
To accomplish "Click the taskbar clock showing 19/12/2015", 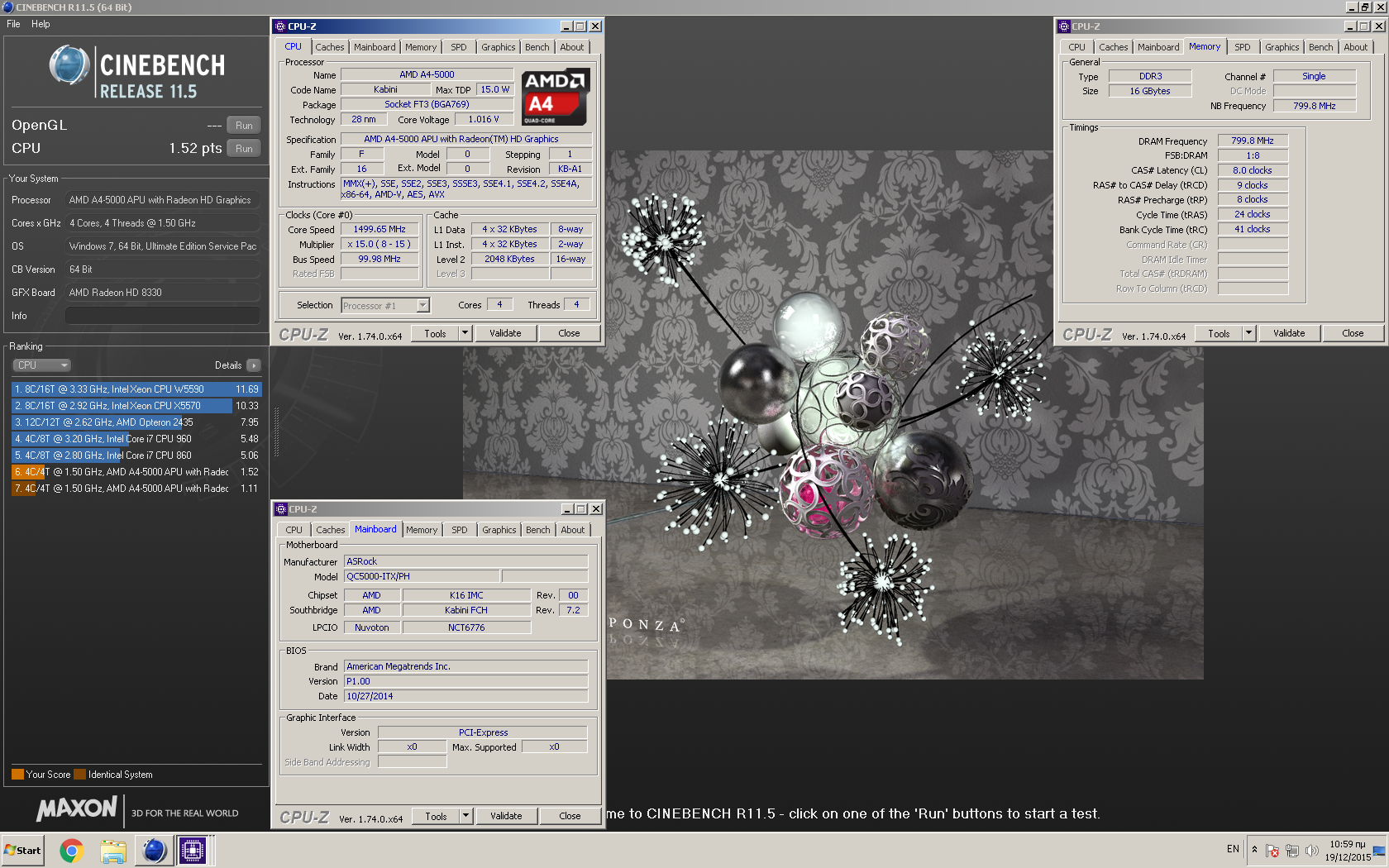I will click(1348, 851).
